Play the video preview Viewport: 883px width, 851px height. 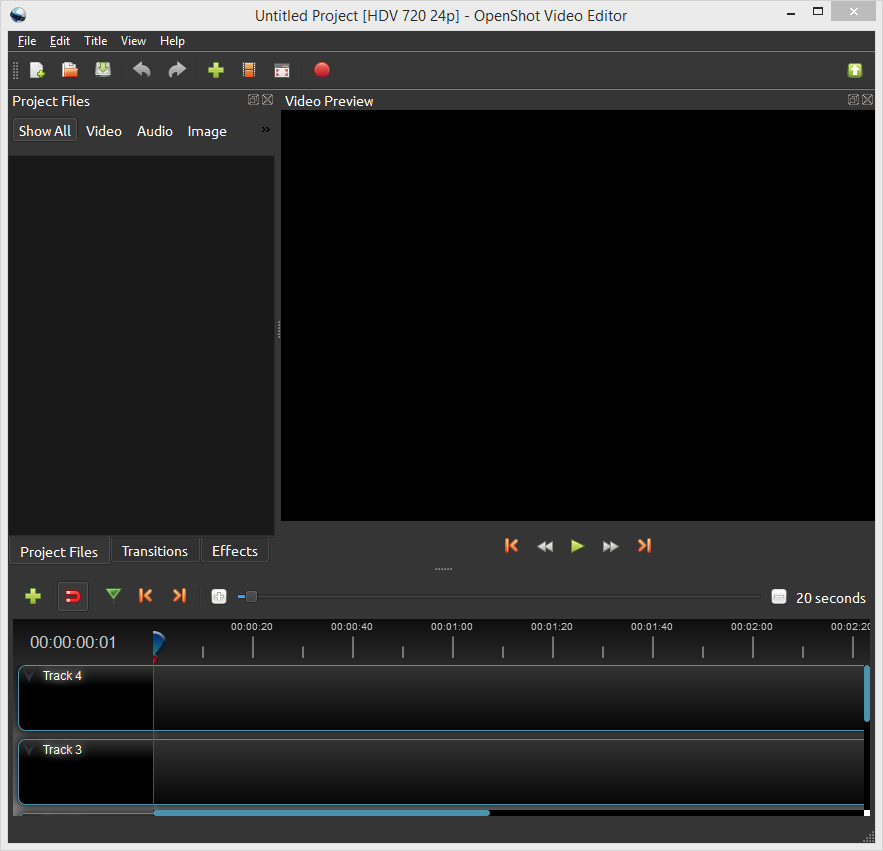coord(577,546)
